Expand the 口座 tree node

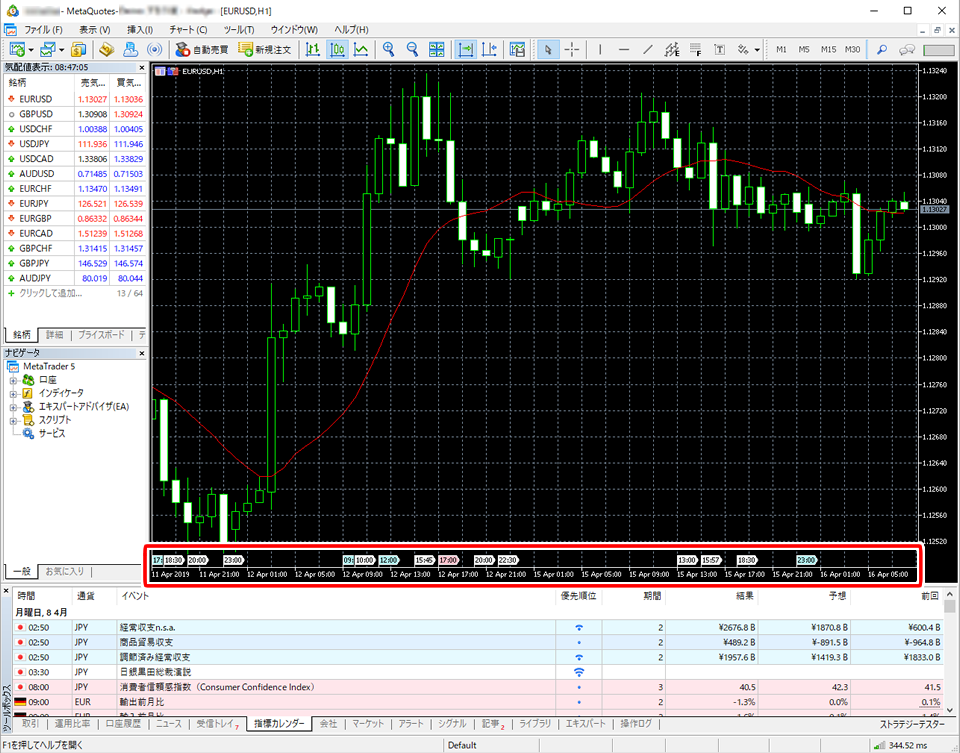tap(14, 381)
